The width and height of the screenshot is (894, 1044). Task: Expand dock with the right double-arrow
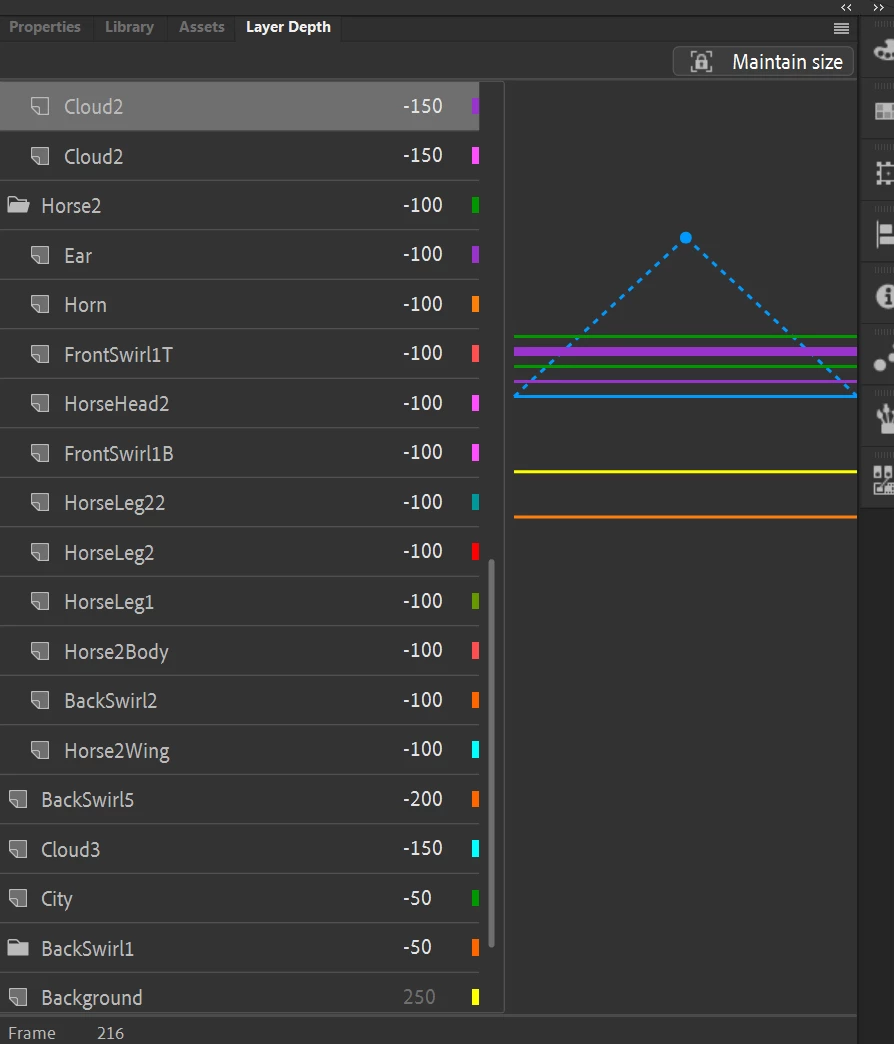879,7
